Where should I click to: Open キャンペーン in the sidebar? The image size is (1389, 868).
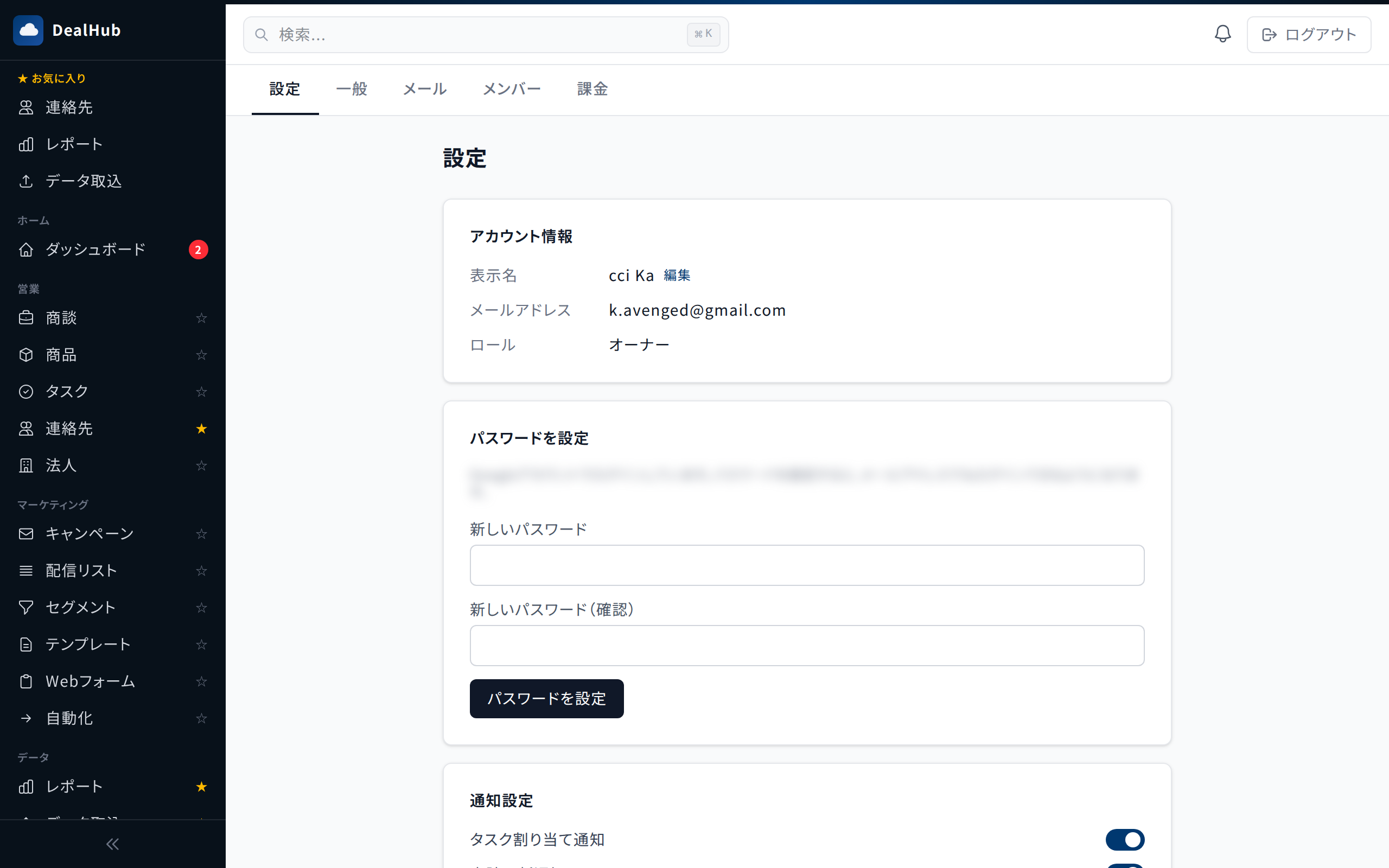tap(90, 534)
